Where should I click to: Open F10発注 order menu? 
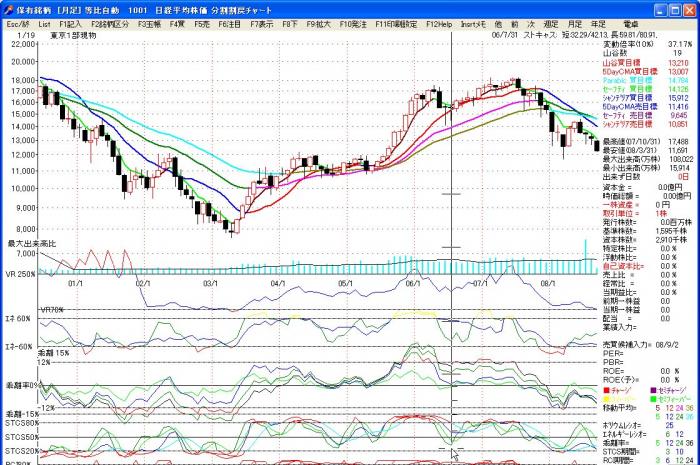click(353, 24)
